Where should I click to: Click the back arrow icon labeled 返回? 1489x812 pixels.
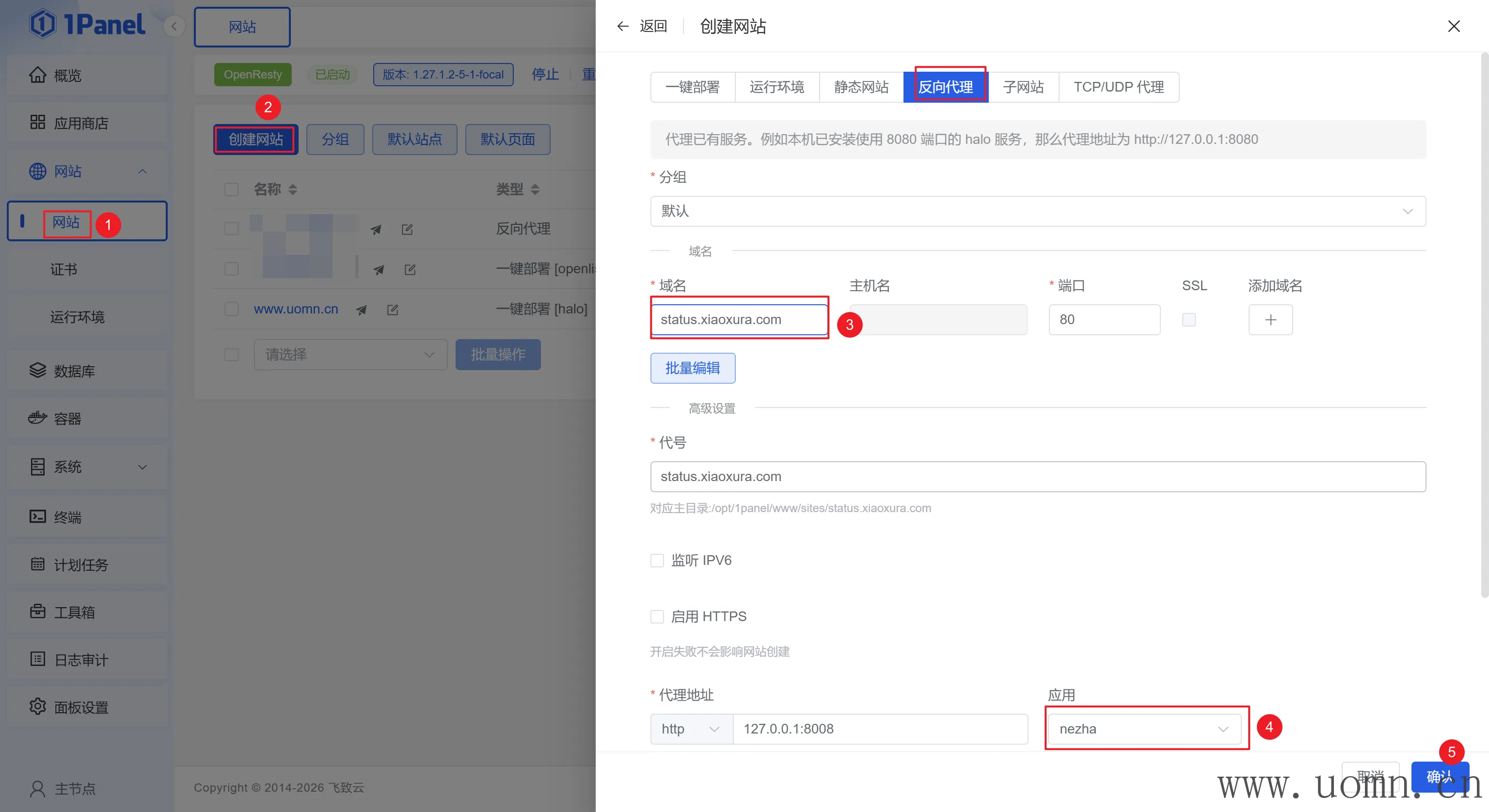click(x=622, y=26)
